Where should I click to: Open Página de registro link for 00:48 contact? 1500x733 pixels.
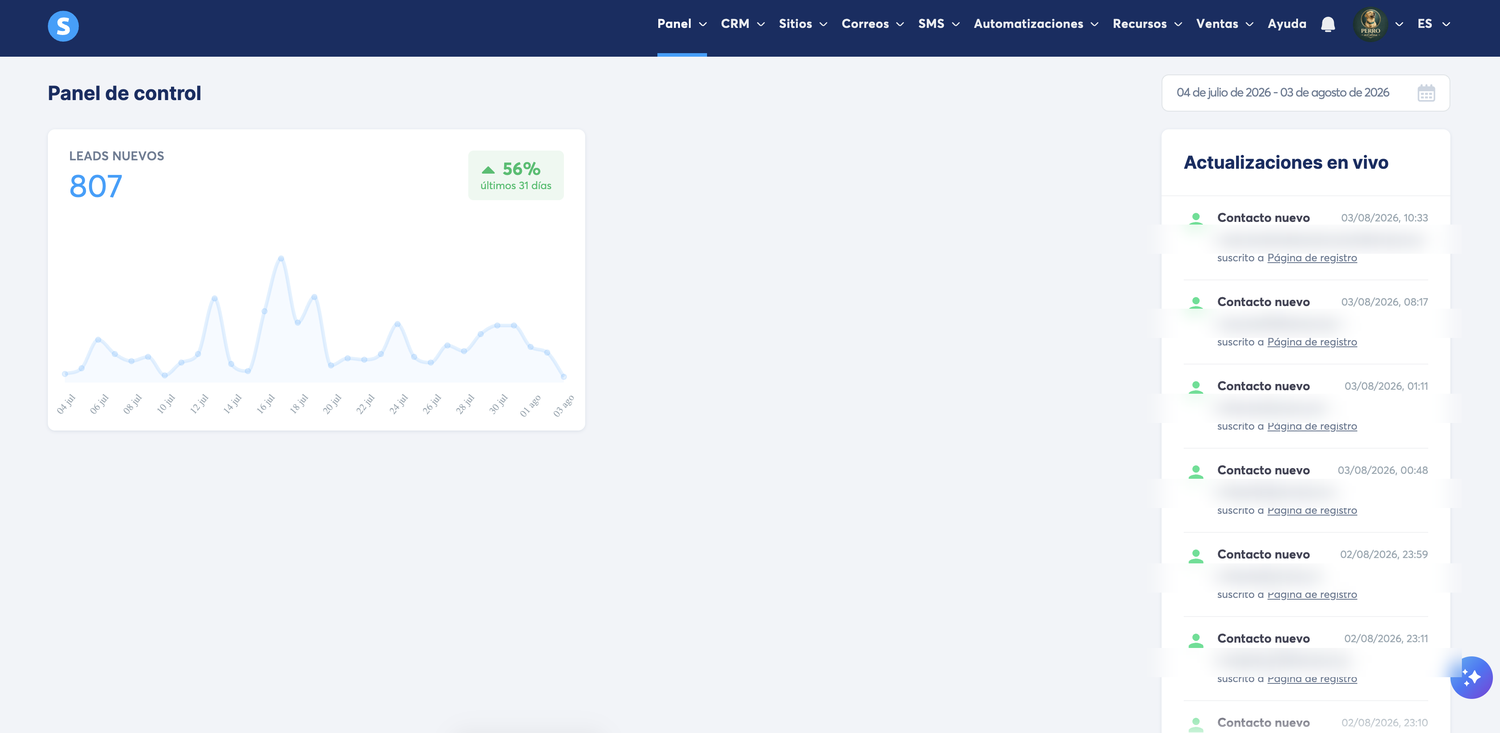pyautogui.click(x=1312, y=510)
